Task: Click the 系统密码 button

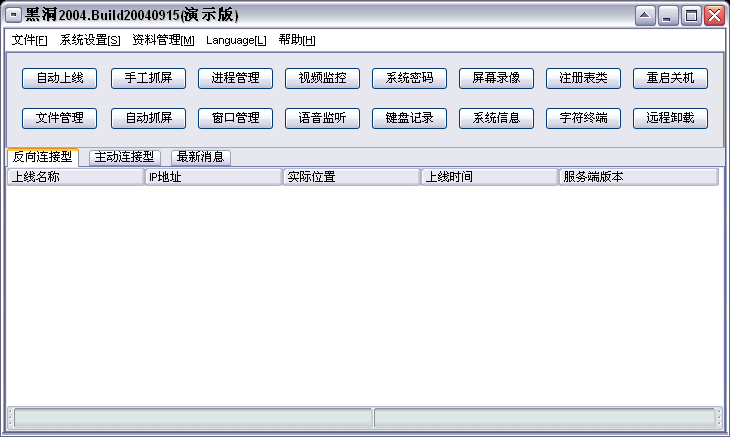Action: [x=409, y=78]
